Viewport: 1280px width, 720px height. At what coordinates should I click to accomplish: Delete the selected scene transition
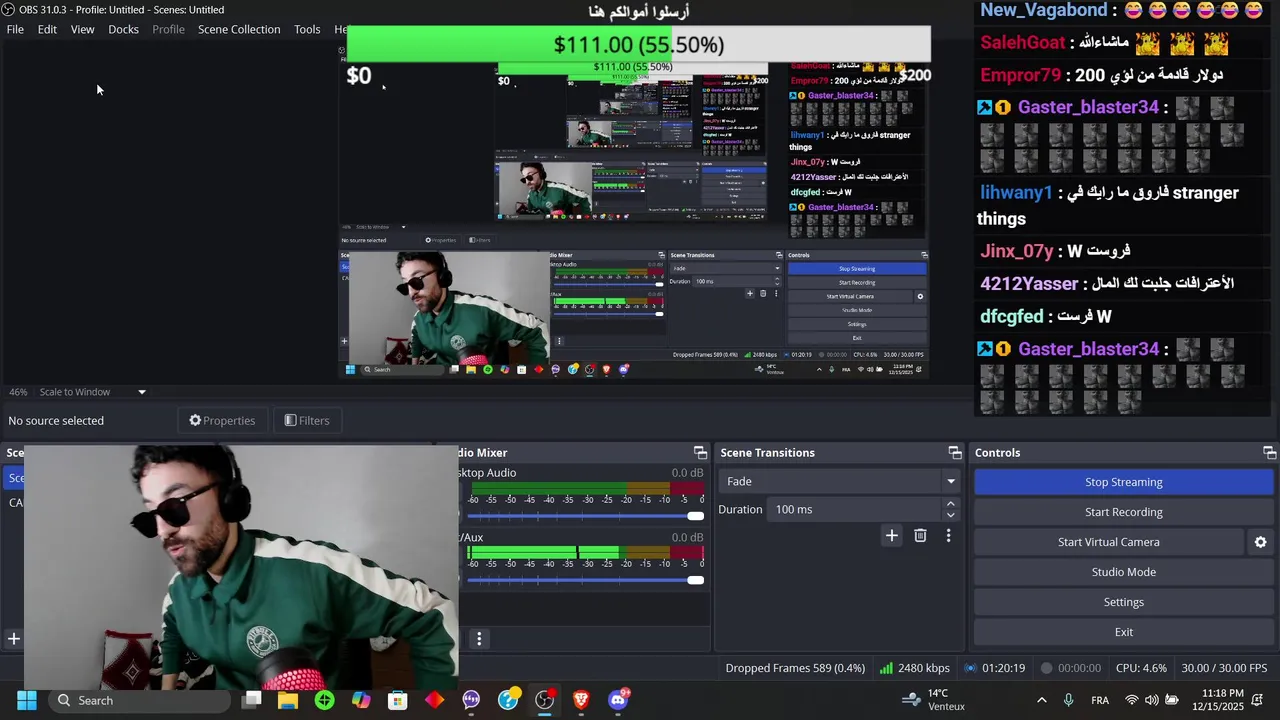[x=920, y=536]
